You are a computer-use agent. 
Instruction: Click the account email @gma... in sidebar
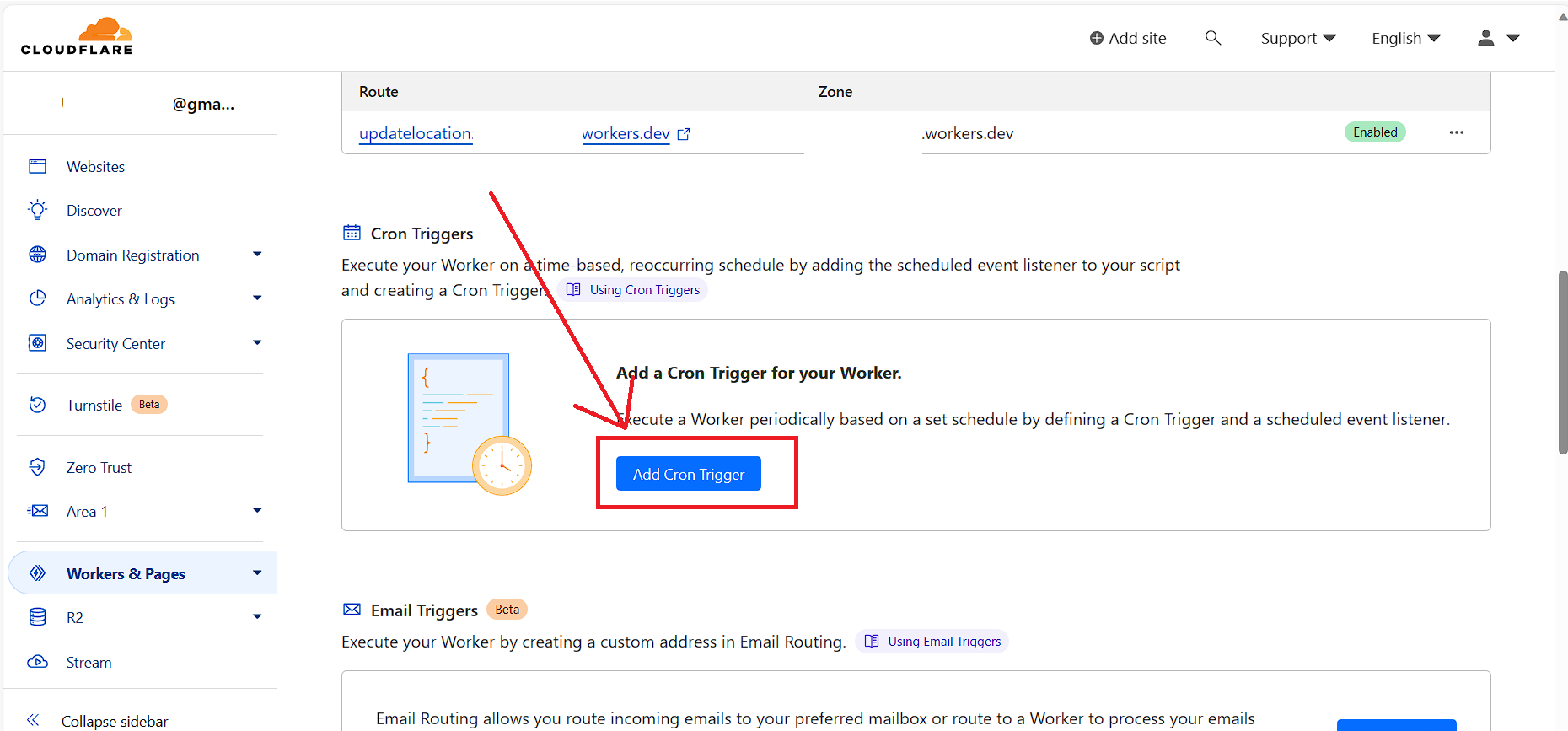click(203, 104)
